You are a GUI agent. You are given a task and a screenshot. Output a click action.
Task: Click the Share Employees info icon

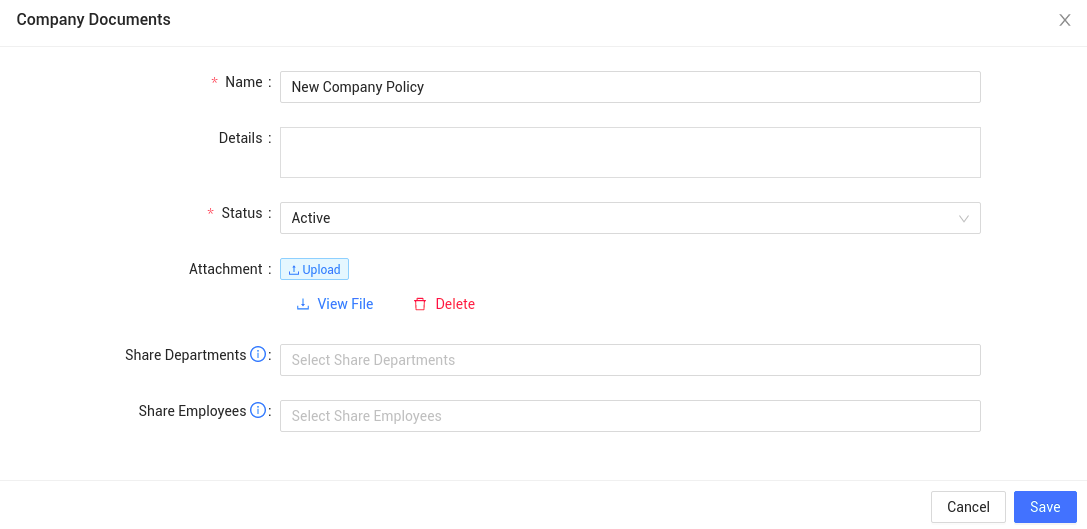258,411
